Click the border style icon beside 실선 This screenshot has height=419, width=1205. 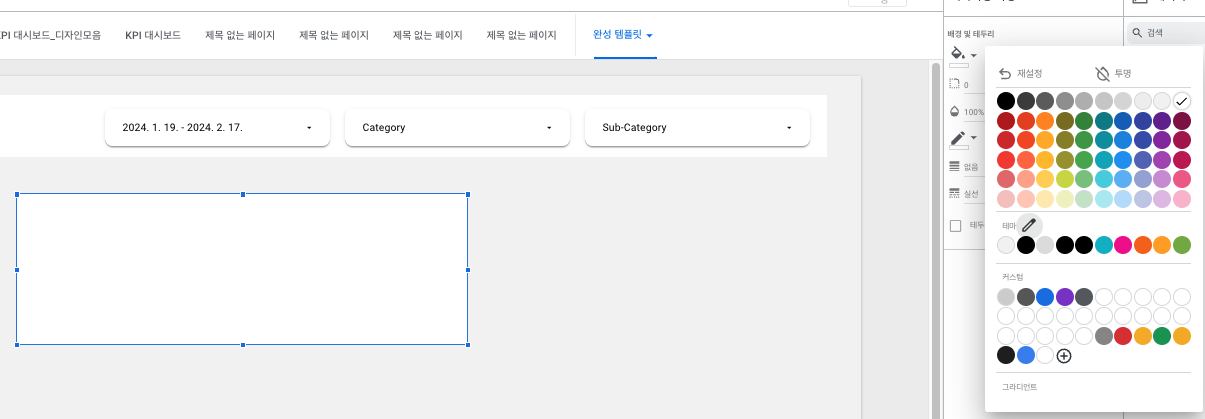(954, 192)
